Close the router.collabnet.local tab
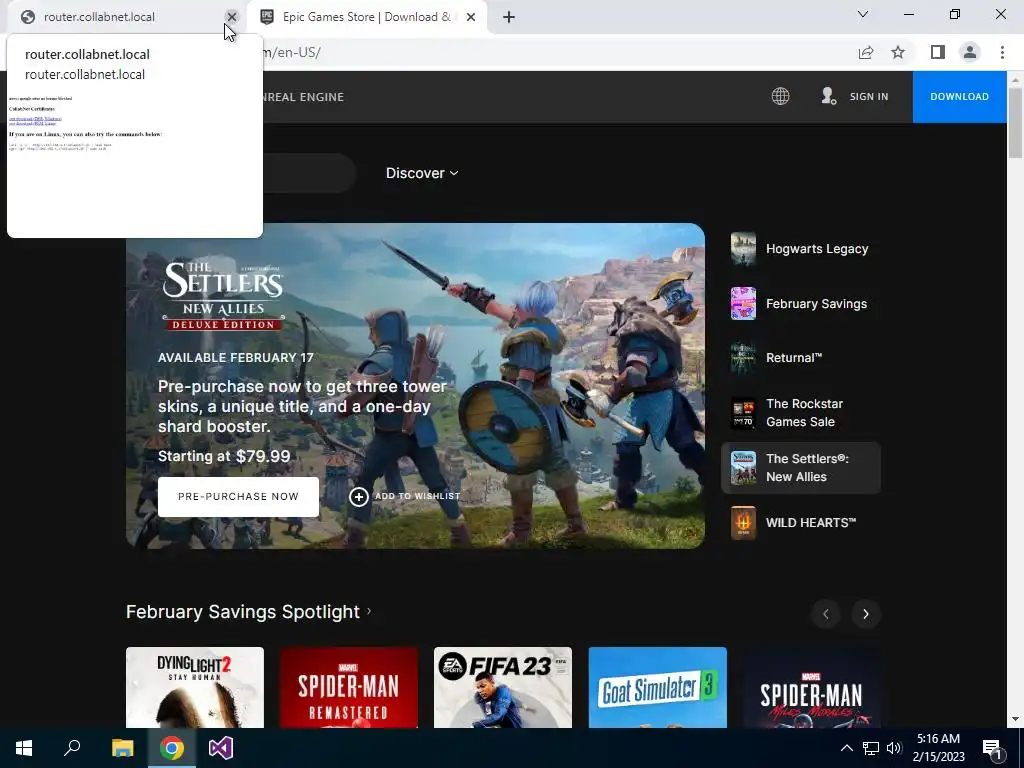The image size is (1024, 768). [232, 17]
